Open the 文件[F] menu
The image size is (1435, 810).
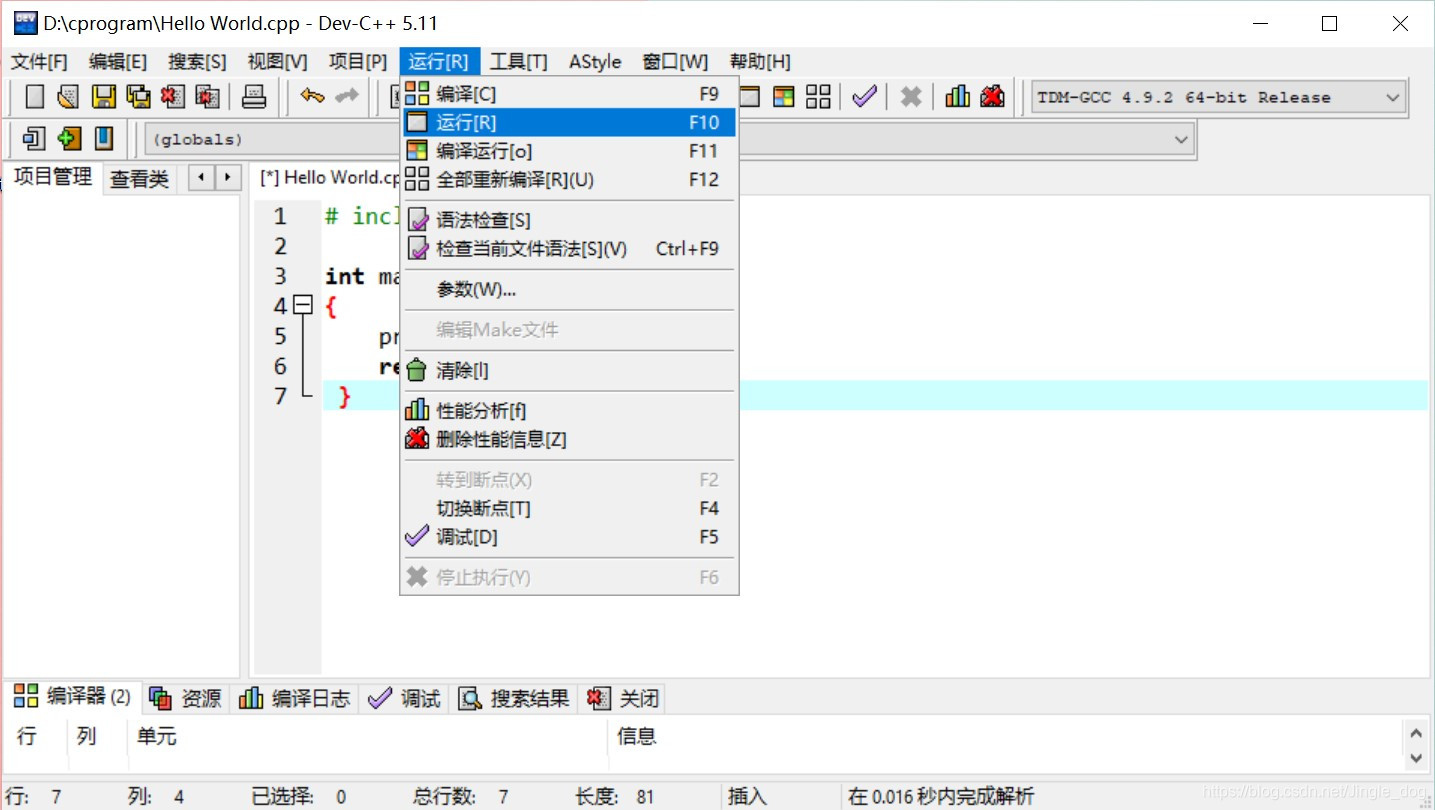[39, 62]
